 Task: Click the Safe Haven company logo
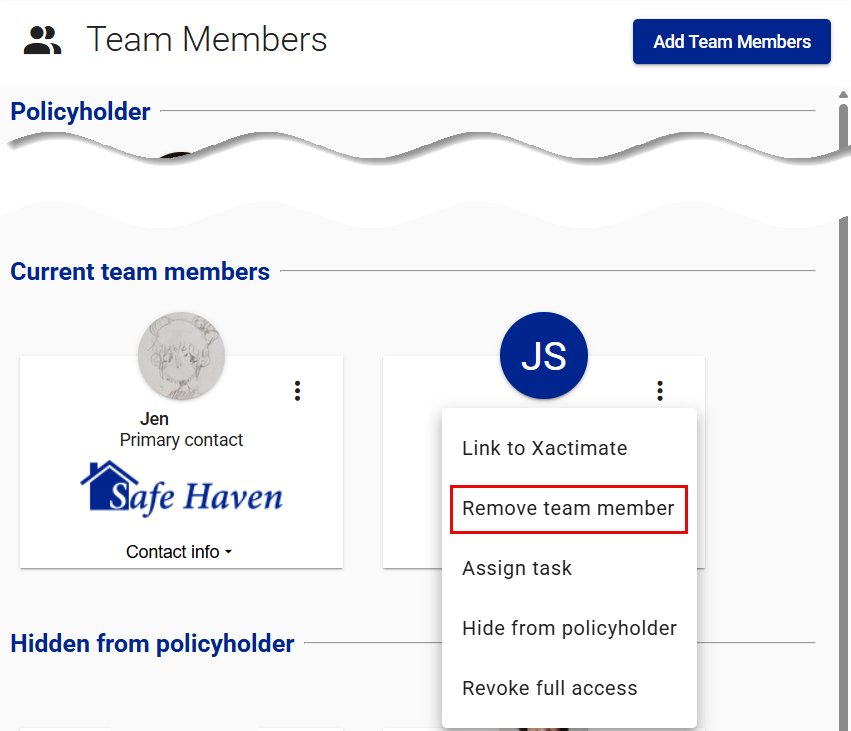click(181, 488)
